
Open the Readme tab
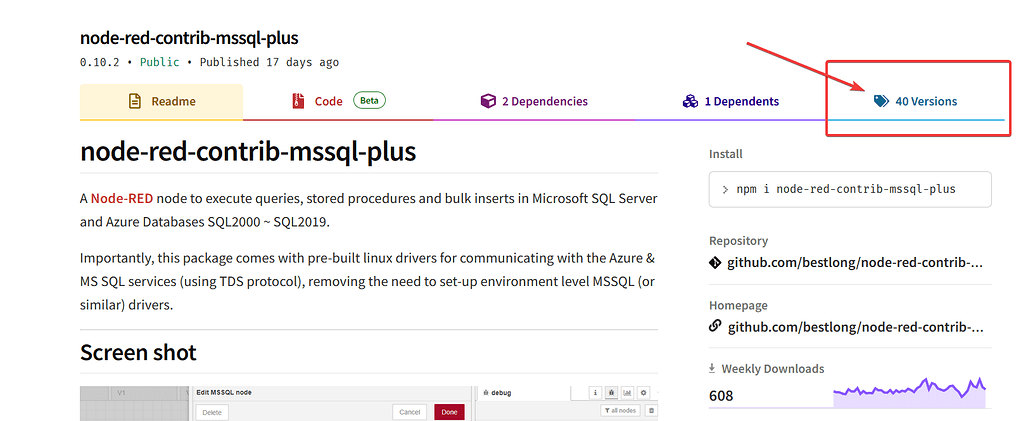tap(161, 101)
